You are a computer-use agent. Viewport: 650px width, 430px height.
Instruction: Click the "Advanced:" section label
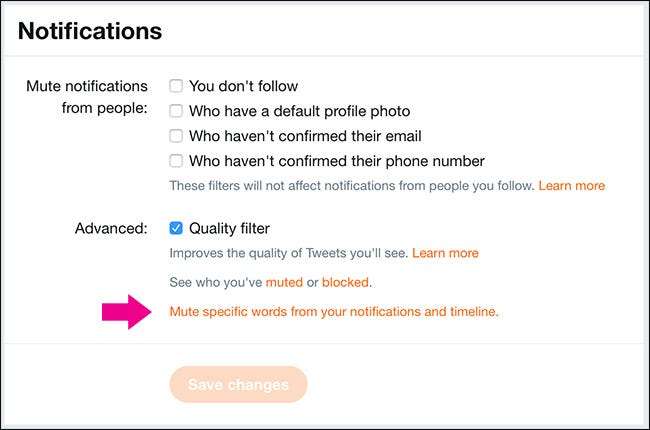111,228
